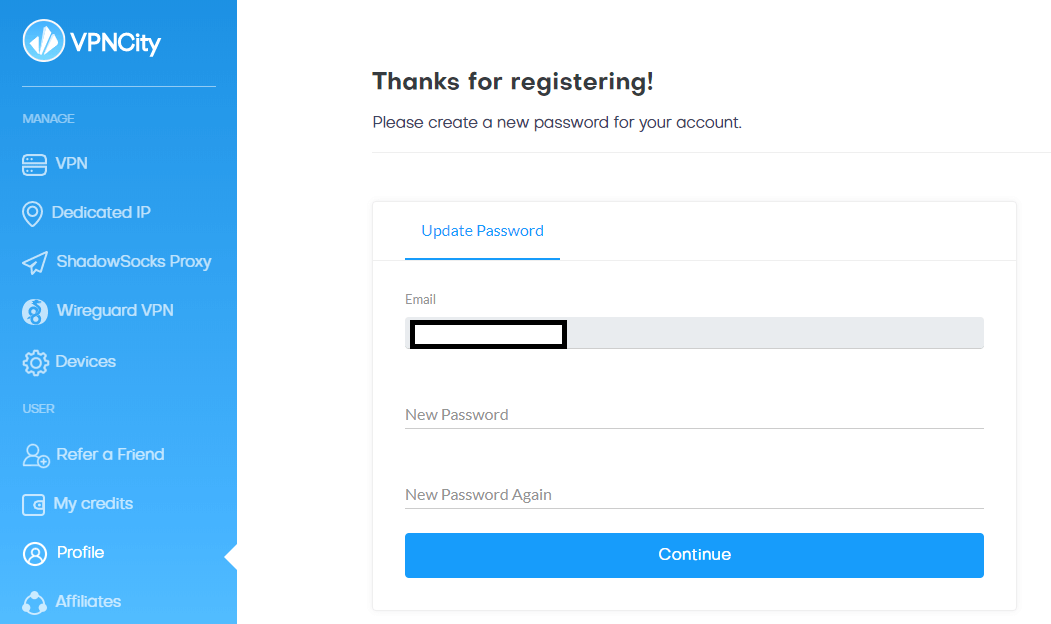This screenshot has width=1051, height=624.
Task: Open the Dedicated IP menu label
Action: [x=101, y=212]
